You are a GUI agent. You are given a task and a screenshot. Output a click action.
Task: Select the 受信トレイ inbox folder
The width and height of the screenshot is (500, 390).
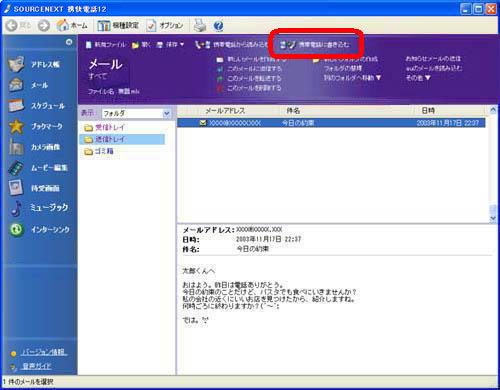(105, 128)
